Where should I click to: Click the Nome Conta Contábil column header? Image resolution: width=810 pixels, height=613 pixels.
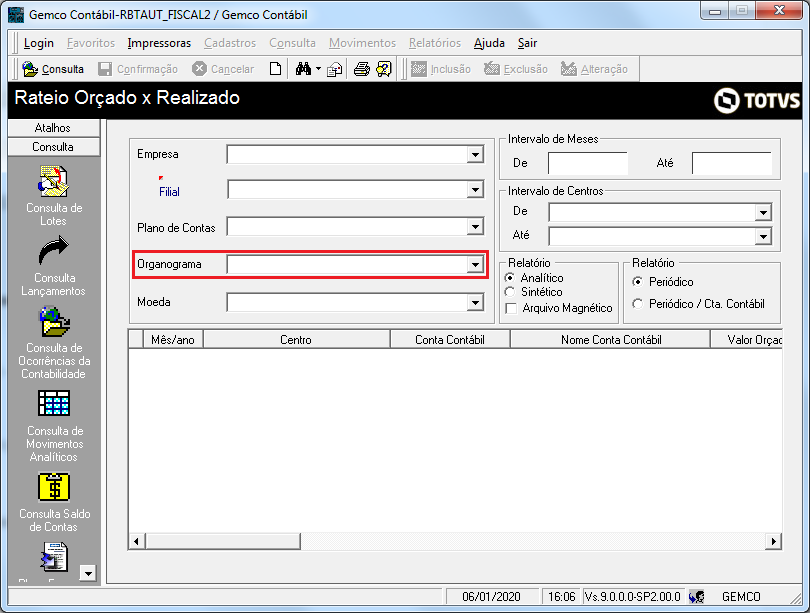pyautogui.click(x=611, y=340)
